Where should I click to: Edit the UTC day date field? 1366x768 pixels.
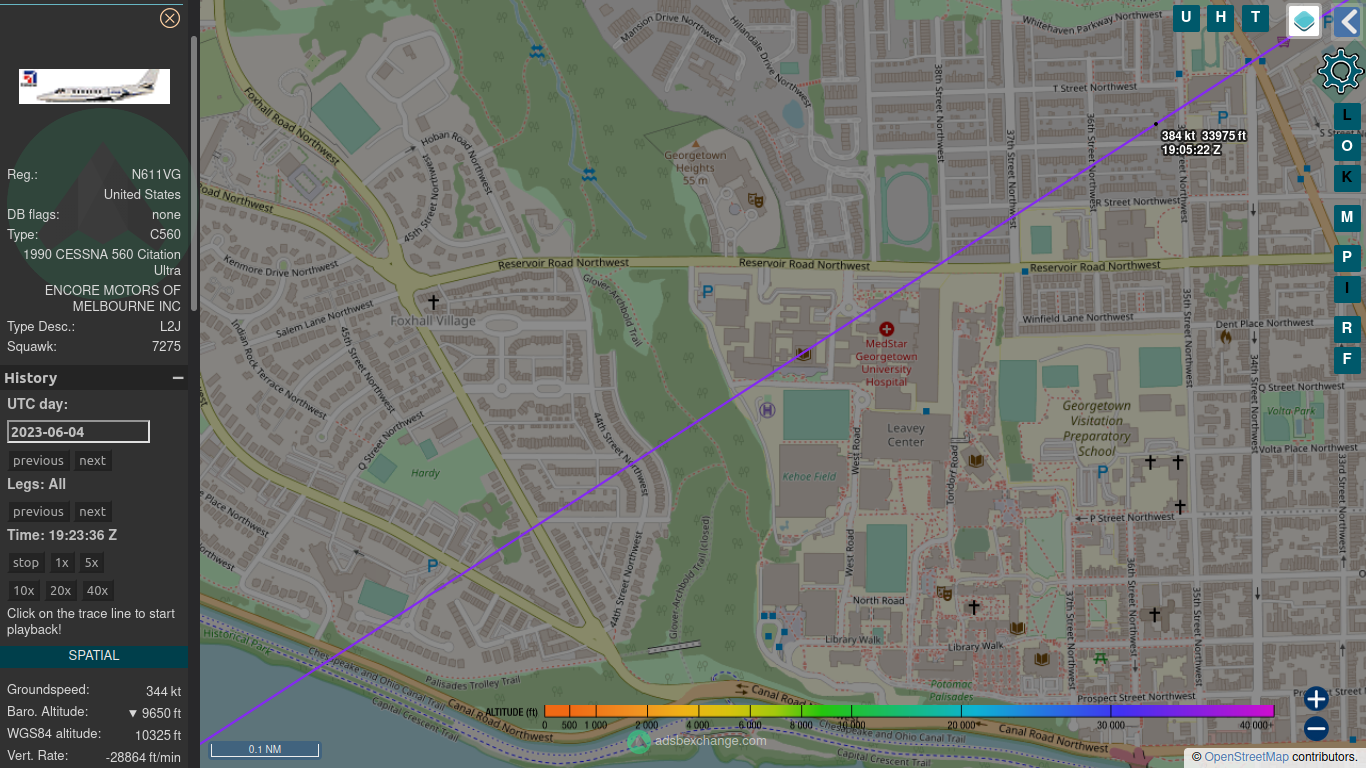click(78, 432)
